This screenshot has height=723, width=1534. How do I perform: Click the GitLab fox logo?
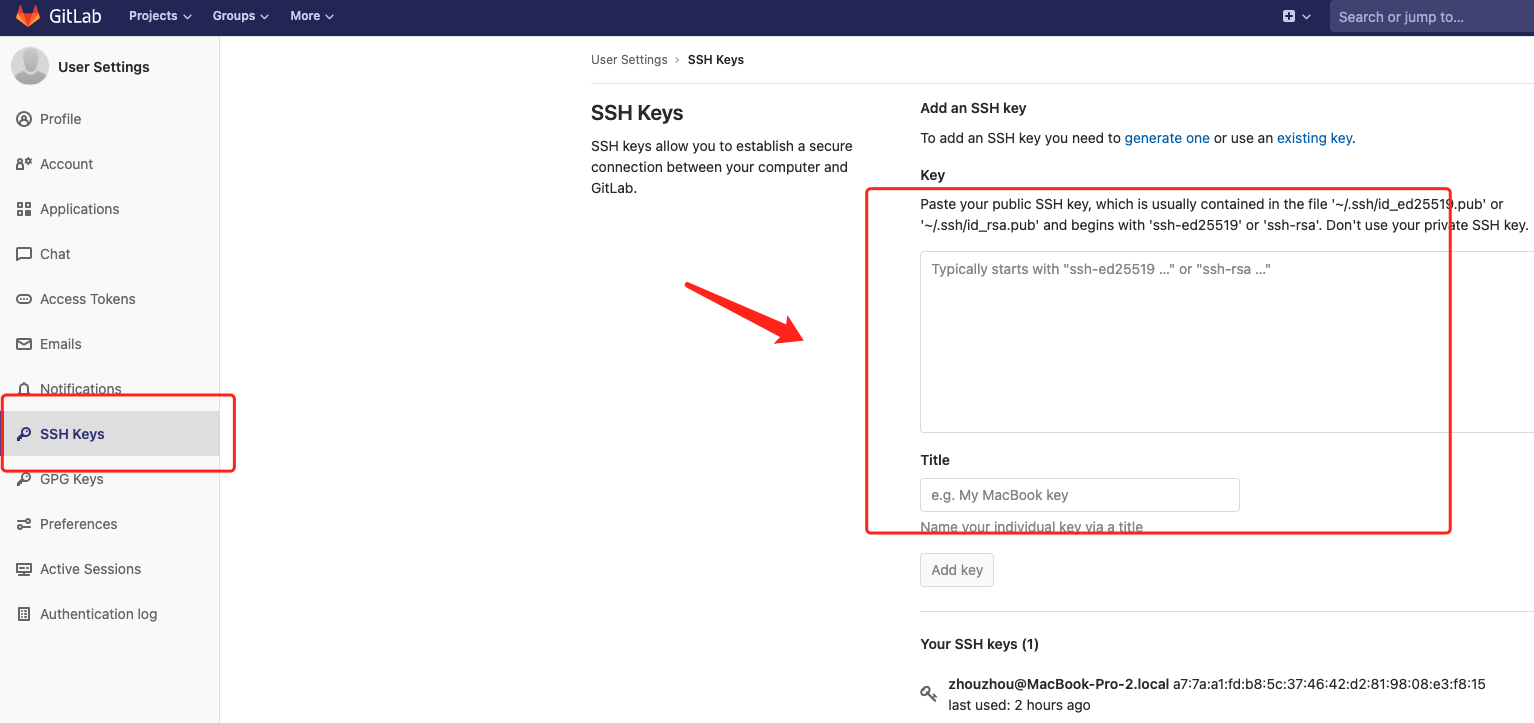(x=27, y=15)
